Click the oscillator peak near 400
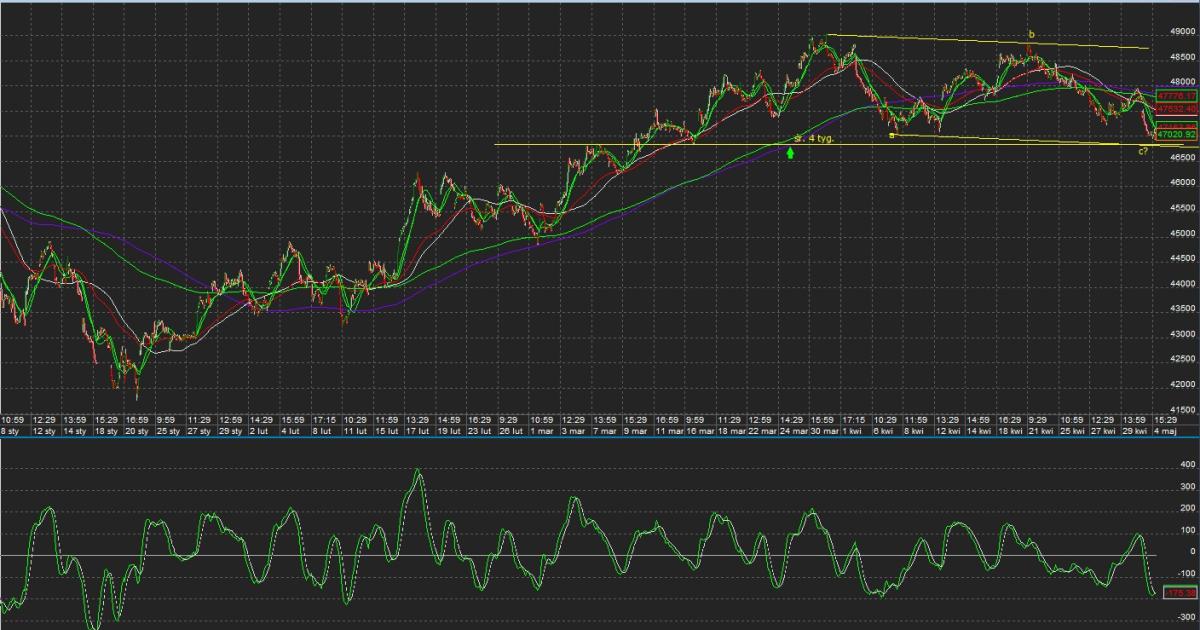This screenshot has width=1200, height=630. (x=417, y=472)
